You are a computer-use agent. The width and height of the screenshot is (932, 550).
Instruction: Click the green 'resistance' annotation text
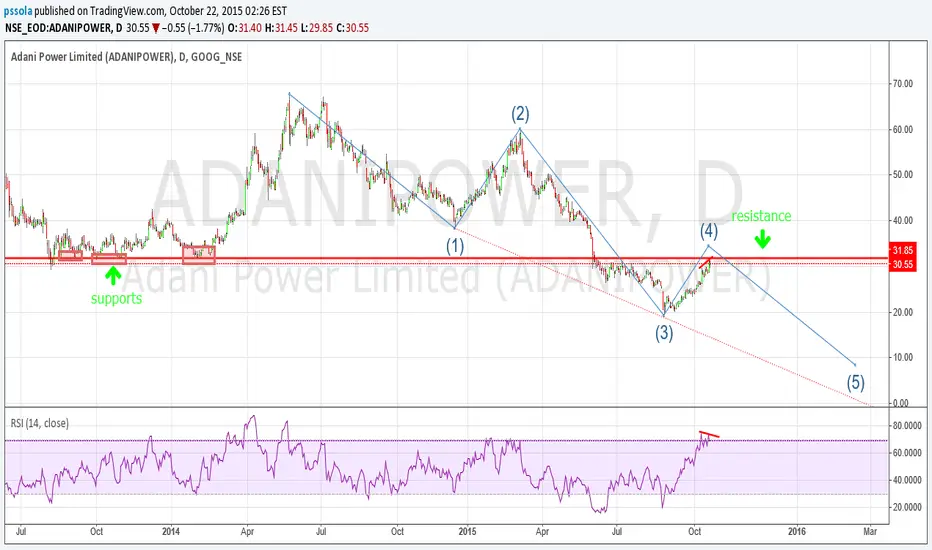coord(761,216)
